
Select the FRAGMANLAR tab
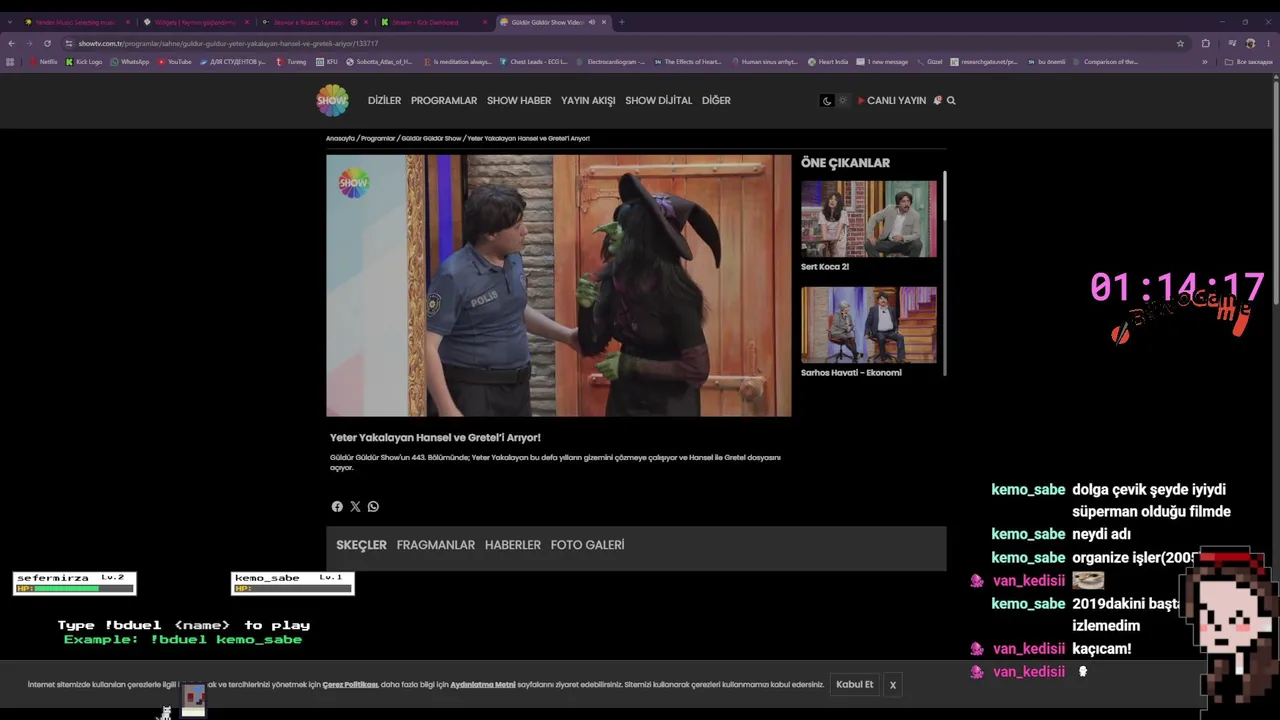click(436, 545)
